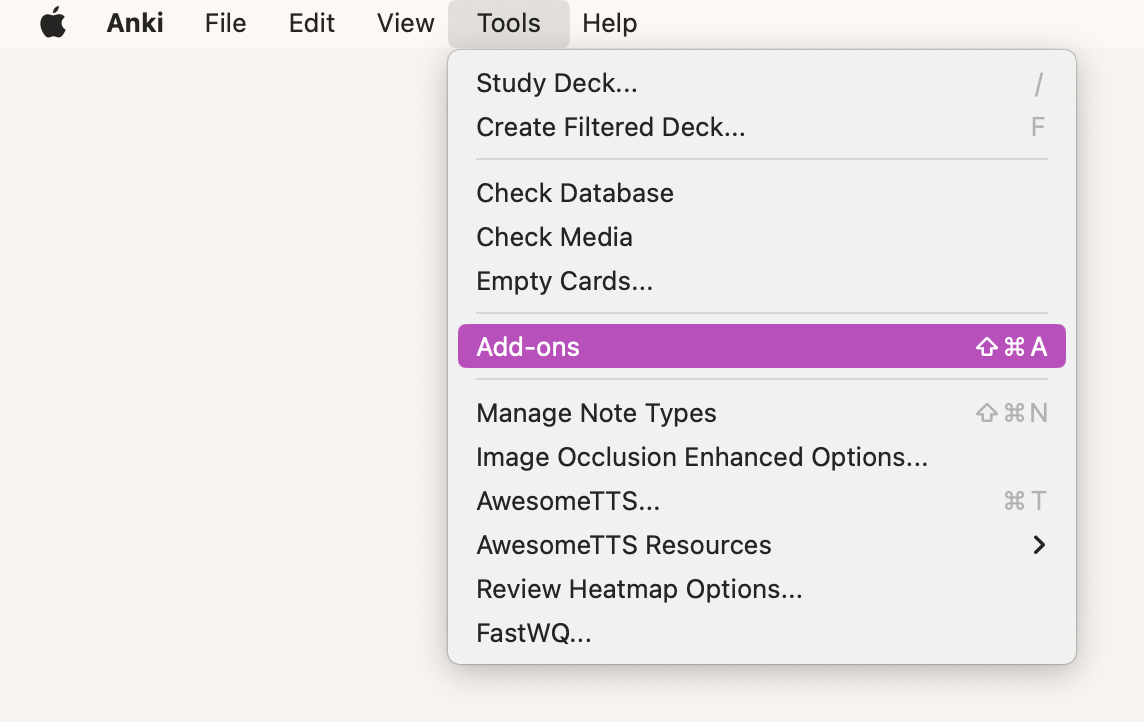Select Empty Cards... option

coord(762,281)
